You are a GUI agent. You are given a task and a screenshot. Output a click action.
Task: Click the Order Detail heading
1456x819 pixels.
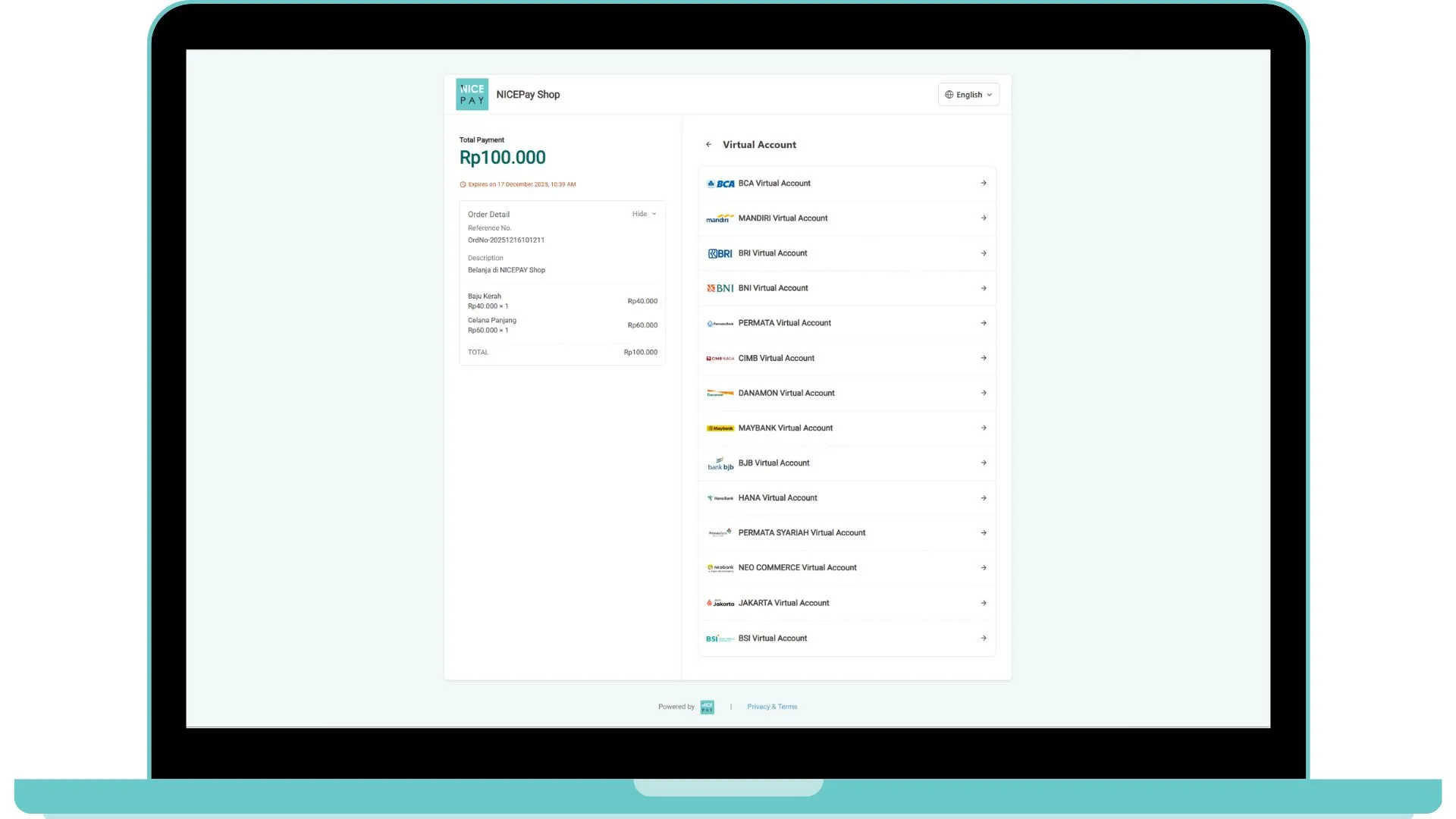coord(488,215)
